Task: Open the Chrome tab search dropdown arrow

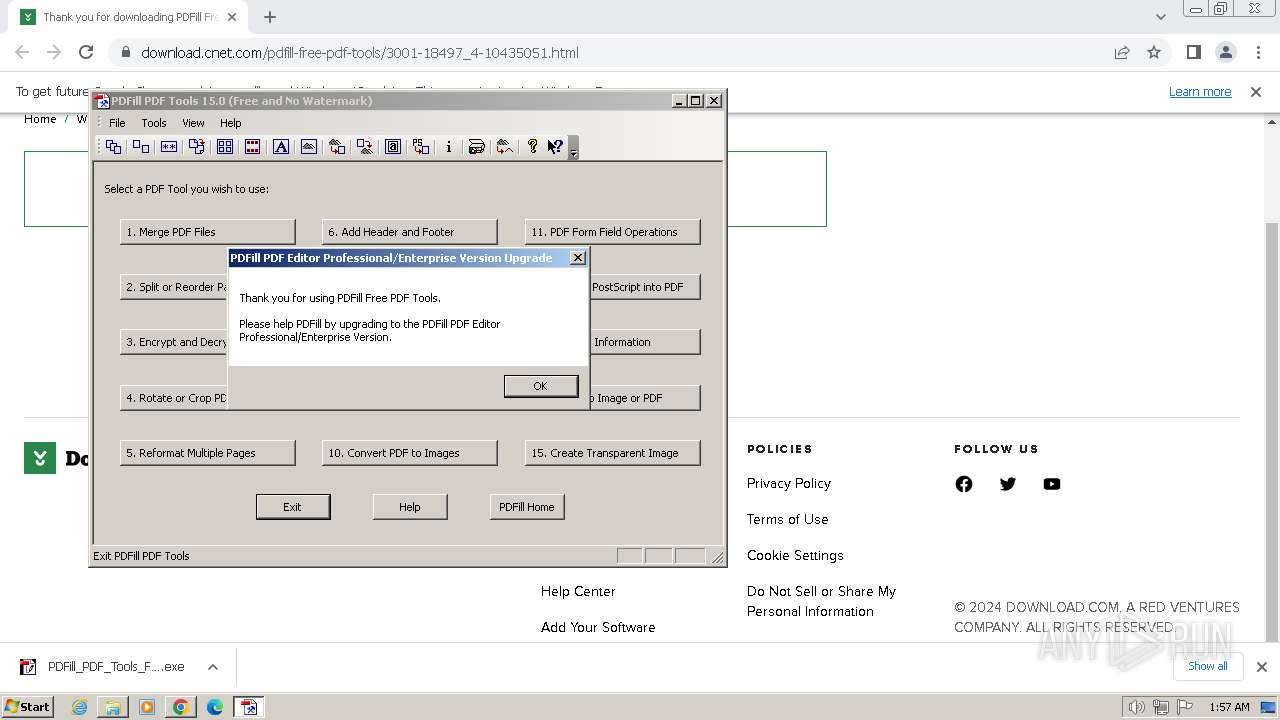Action: pos(1161,17)
